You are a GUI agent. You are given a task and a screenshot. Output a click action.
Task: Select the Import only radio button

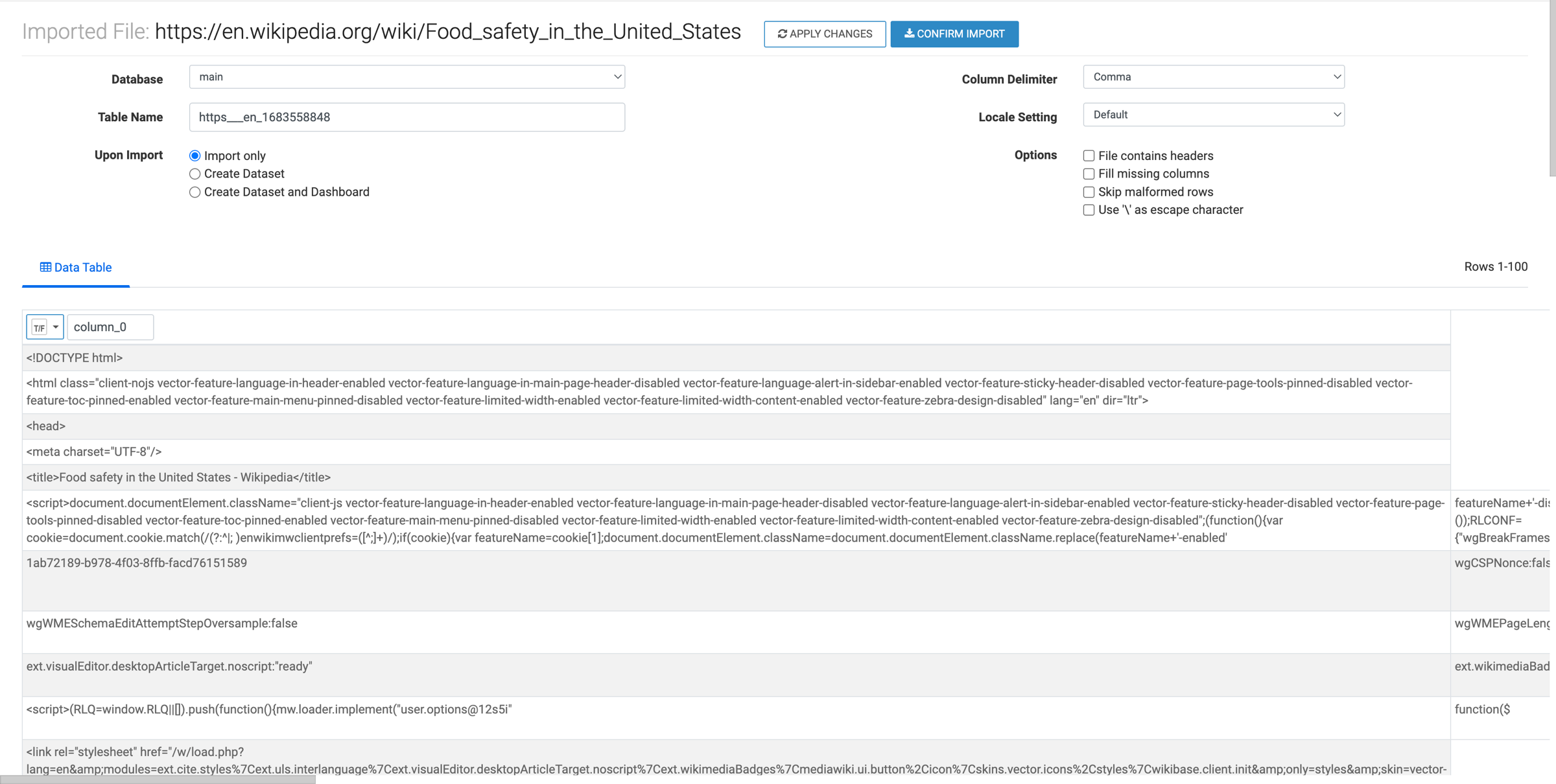click(194, 156)
